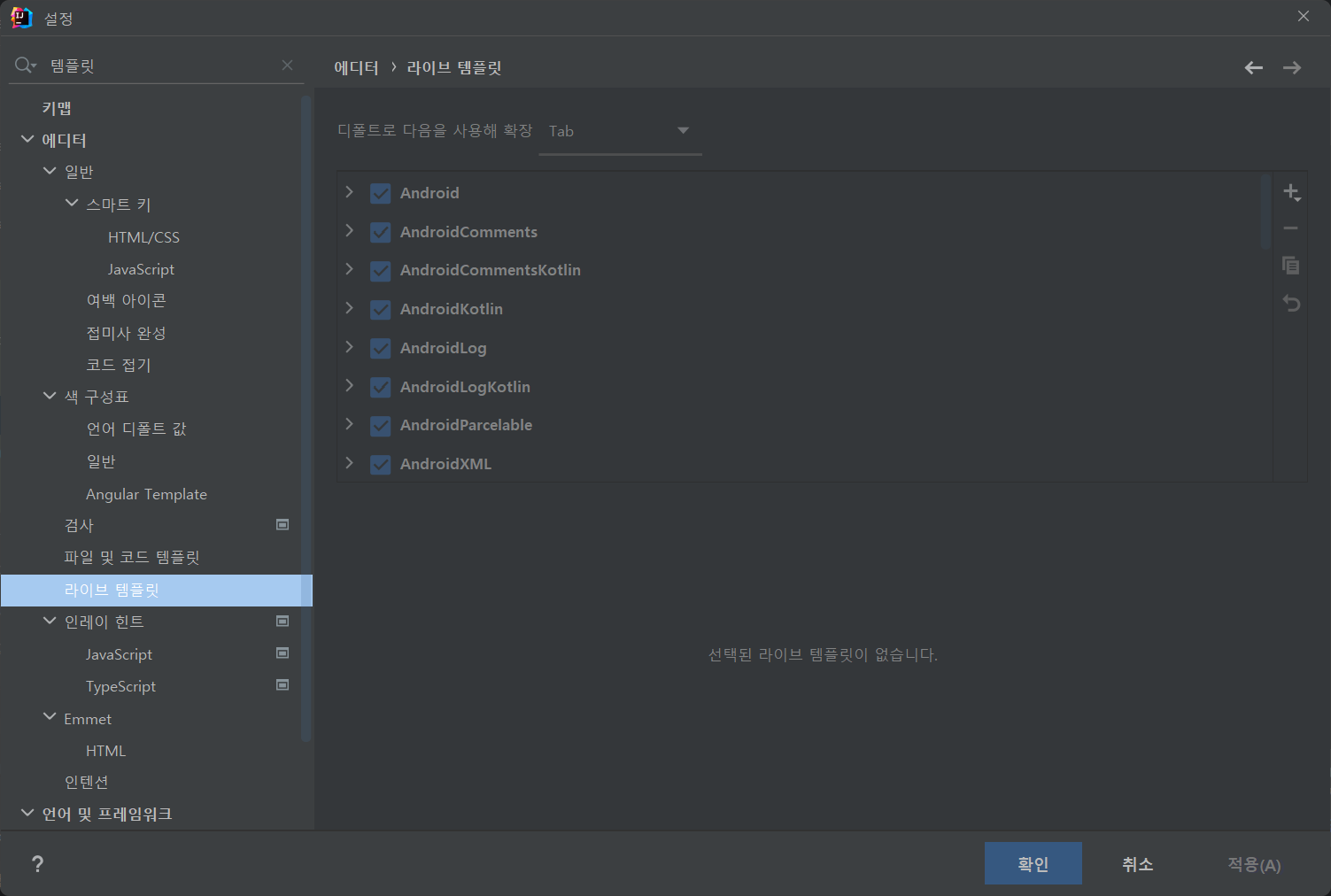The image size is (1331, 896).
Task: Open 여백 아이콘 settings page
Action: click(126, 301)
